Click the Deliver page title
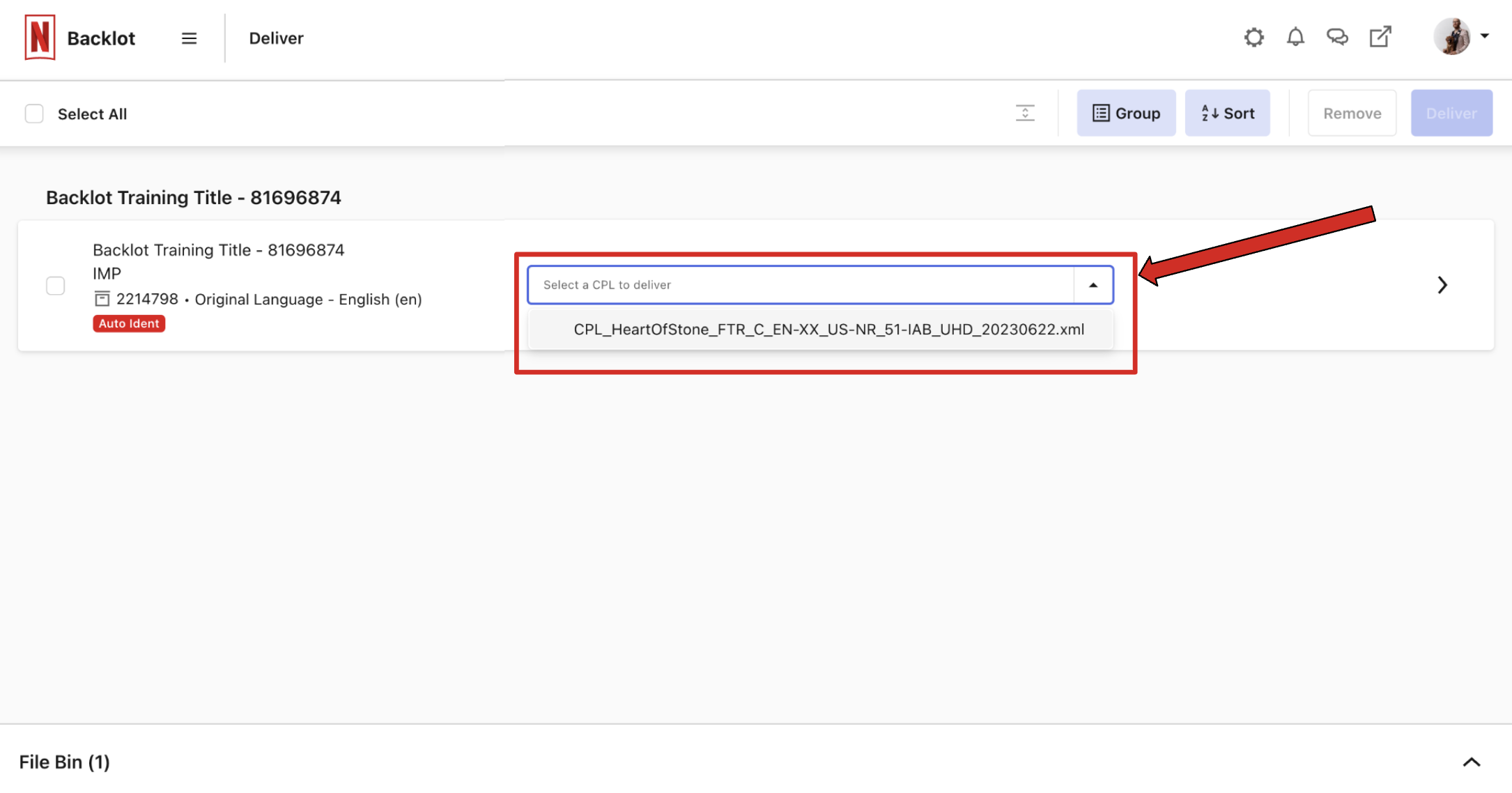Screen dimensions: 1512x793 tap(277, 38)
